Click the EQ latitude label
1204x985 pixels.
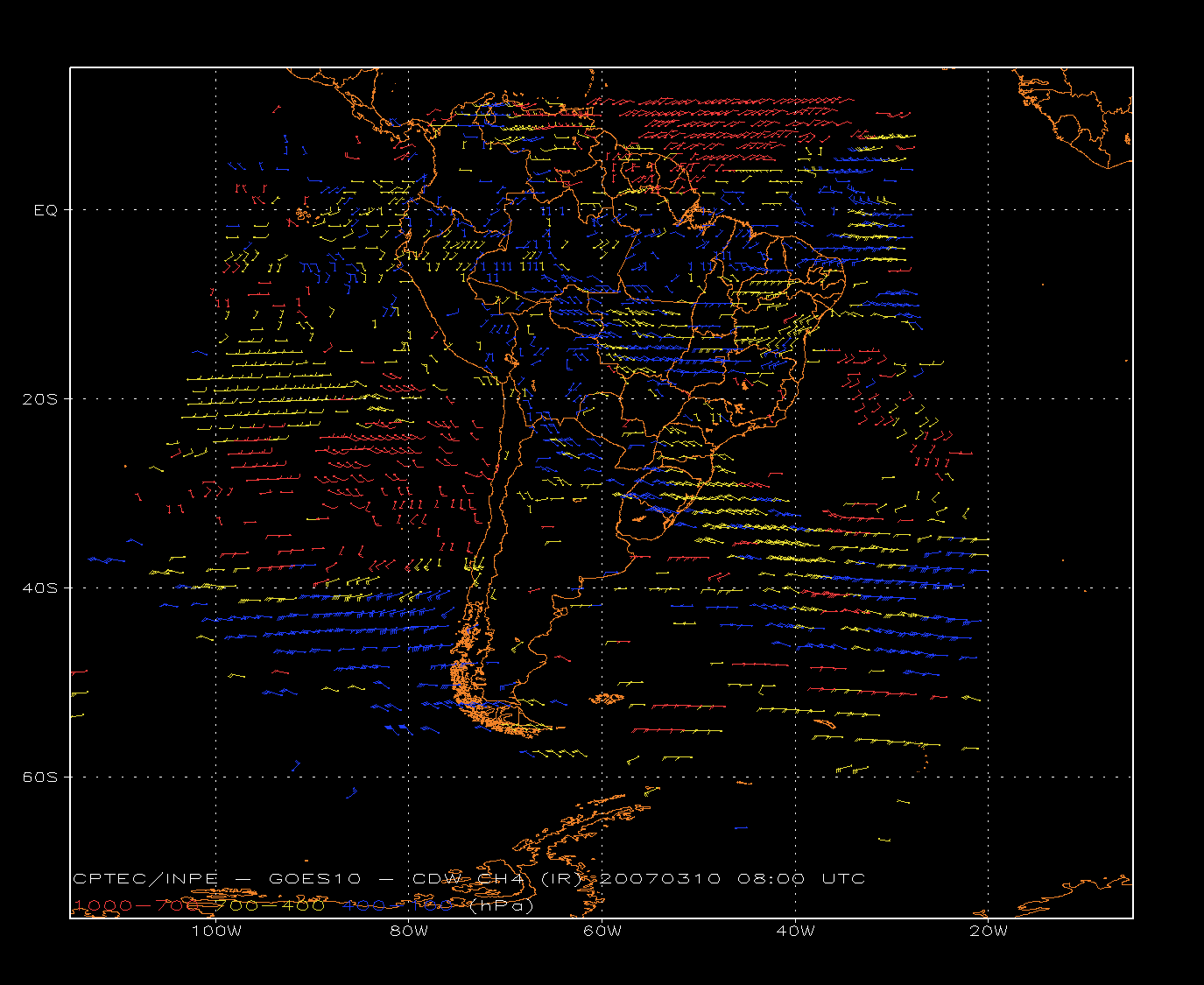pyautogui.click(x=46, y=210)
